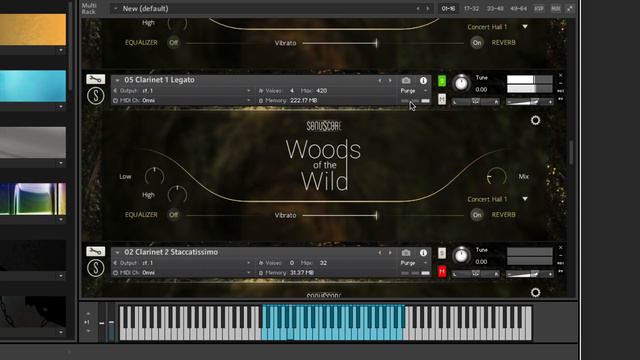The image size is (640, 360).
Task: Remove the Clarinet 2 Staccatissimo instrument
Action: 560,248
